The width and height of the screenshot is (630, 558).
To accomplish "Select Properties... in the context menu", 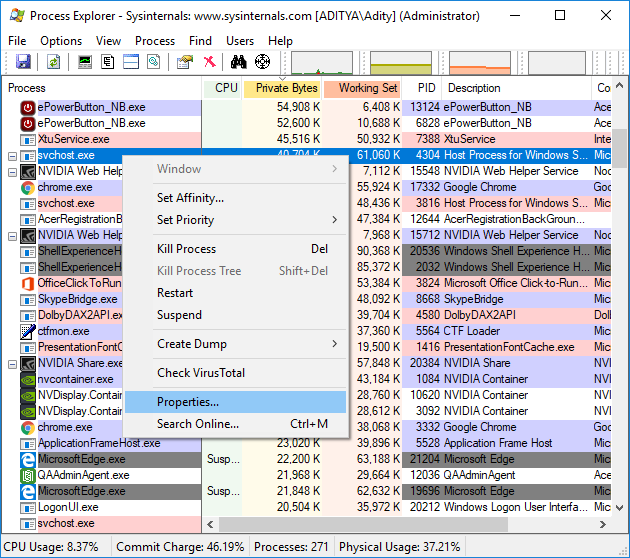I will (188, 402).
